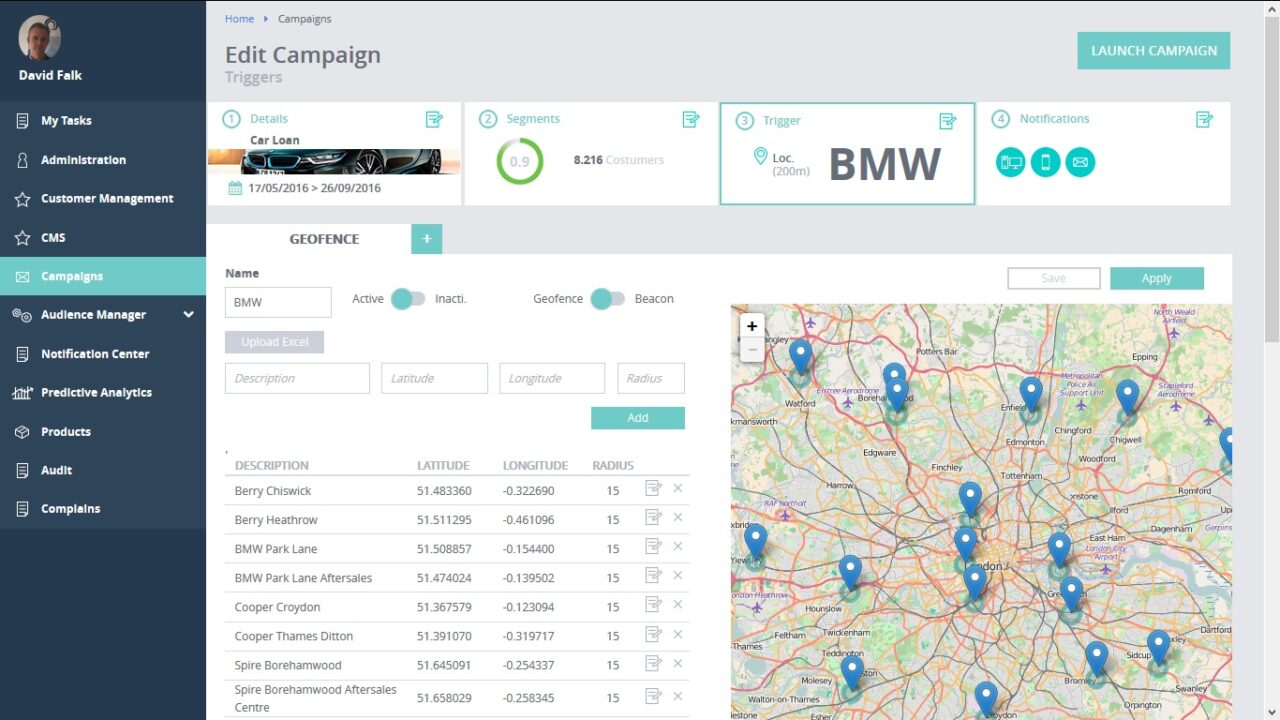Open the Notification Center
1280x720 pixels.
[x=103, y=354]
